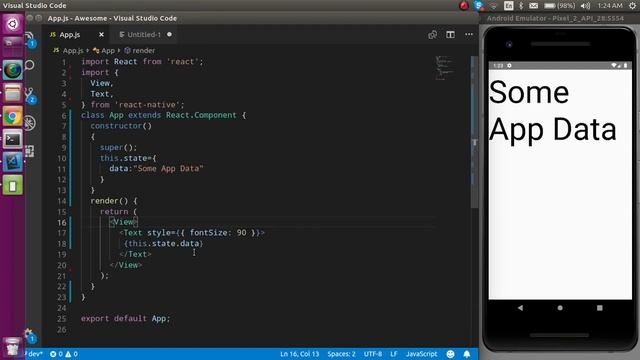Image resolution: width=640 pixels, height=360 pixels.
Task: Change language mode via JavaScript
Action: [421, 354]
